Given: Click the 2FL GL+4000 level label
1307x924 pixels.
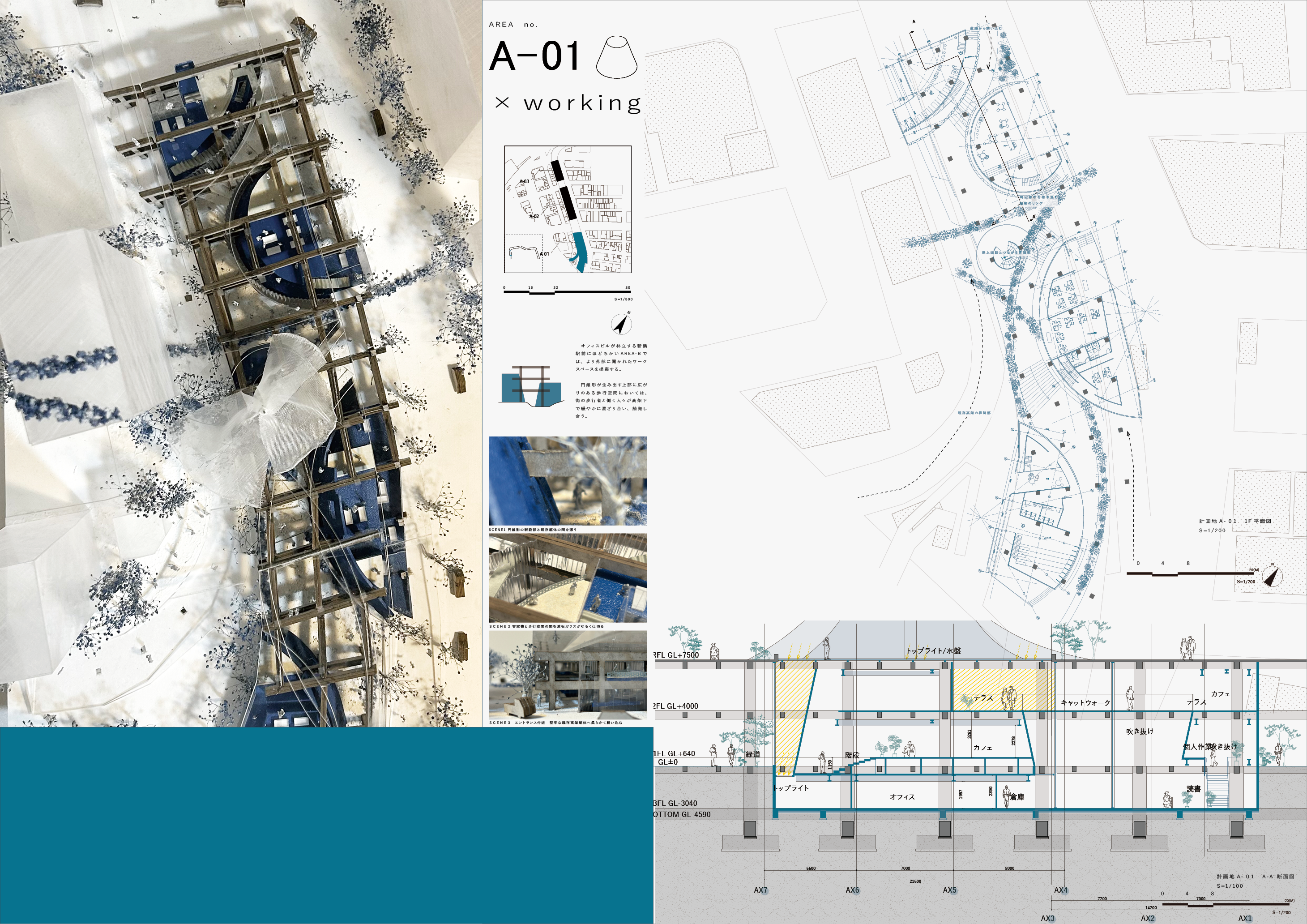Looking at the screenshot, I should (675, 706).
